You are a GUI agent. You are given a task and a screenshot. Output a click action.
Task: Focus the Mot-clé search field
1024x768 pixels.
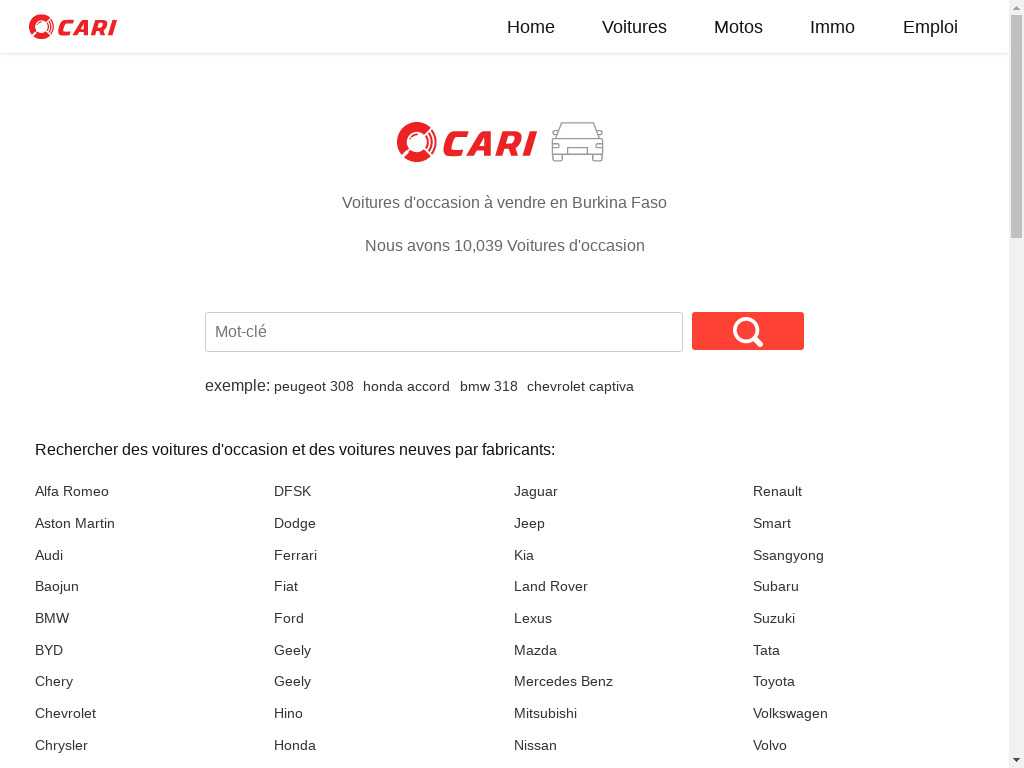(443, 332)
